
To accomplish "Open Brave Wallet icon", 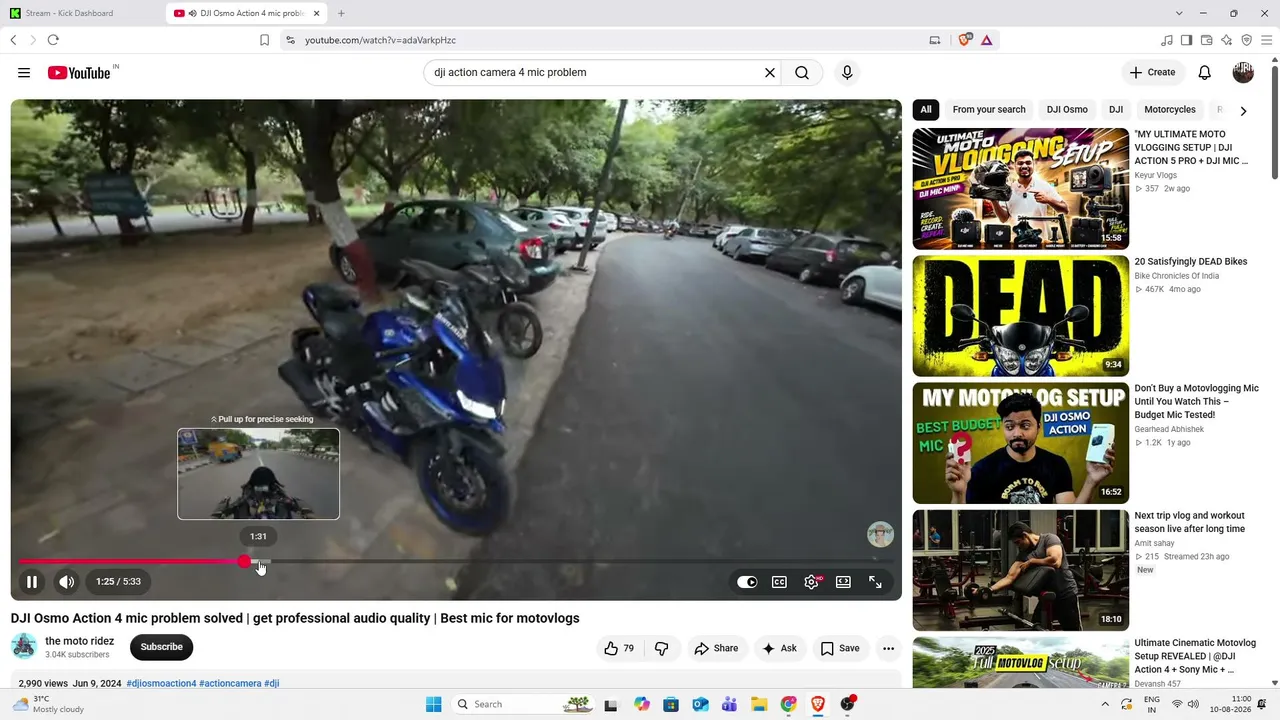I will (x=1206, y=40).
